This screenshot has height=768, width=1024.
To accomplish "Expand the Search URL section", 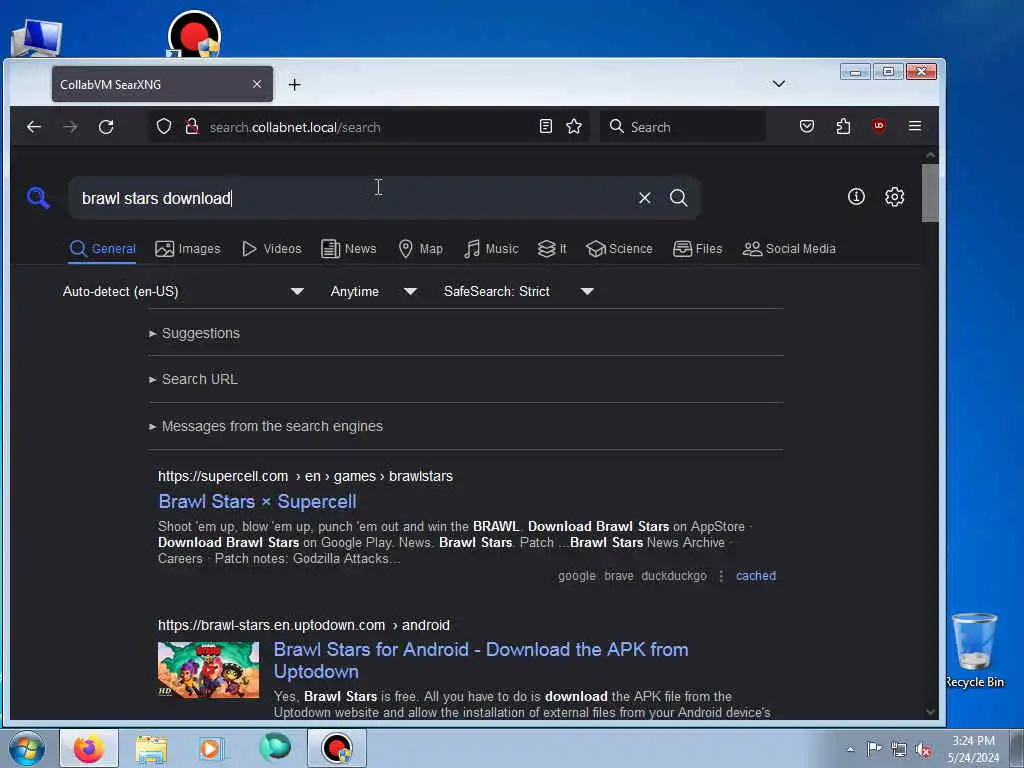I will [193, 379].
